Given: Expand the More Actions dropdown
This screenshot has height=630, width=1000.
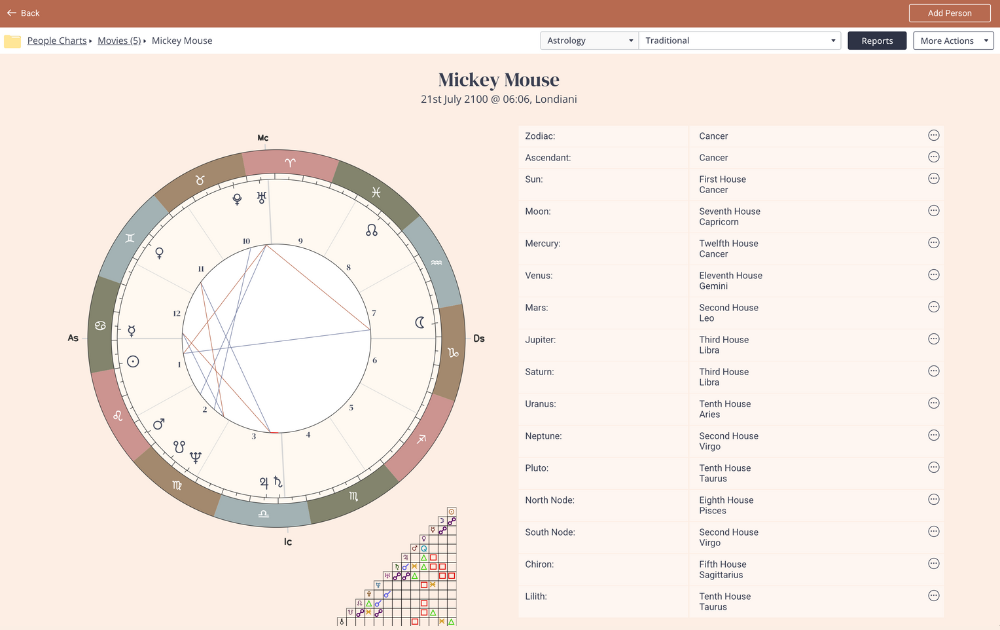Looking at the screenshot, I should [953, 41].
